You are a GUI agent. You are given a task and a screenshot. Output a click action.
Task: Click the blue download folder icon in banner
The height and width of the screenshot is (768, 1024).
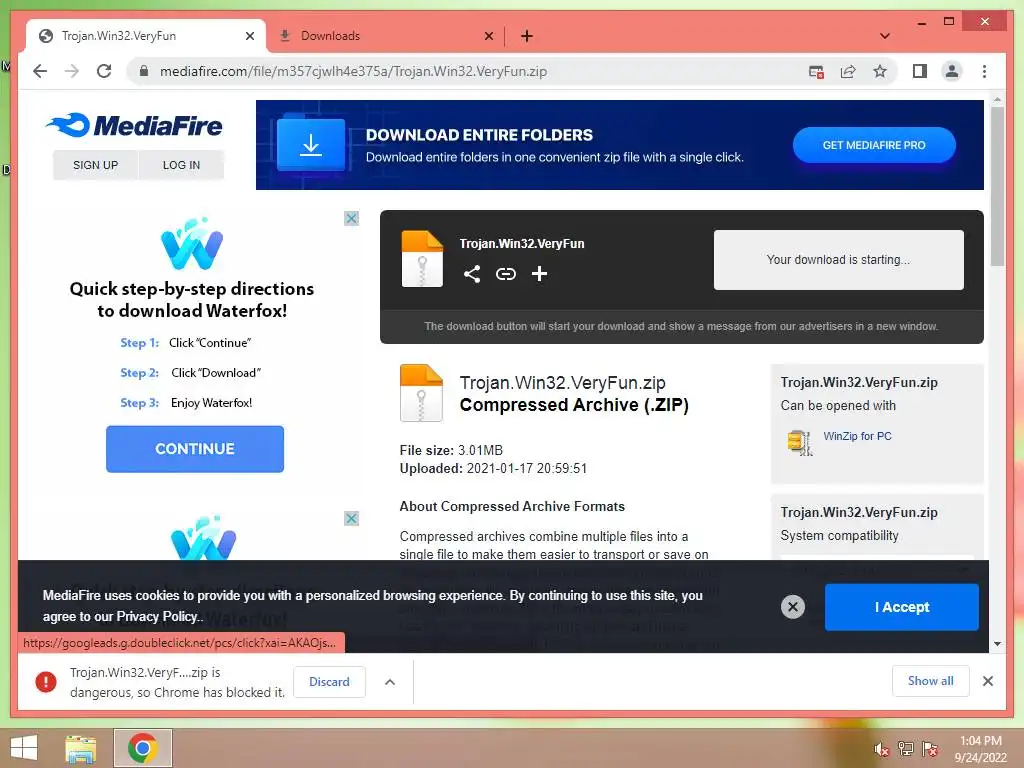pos(311,144)
